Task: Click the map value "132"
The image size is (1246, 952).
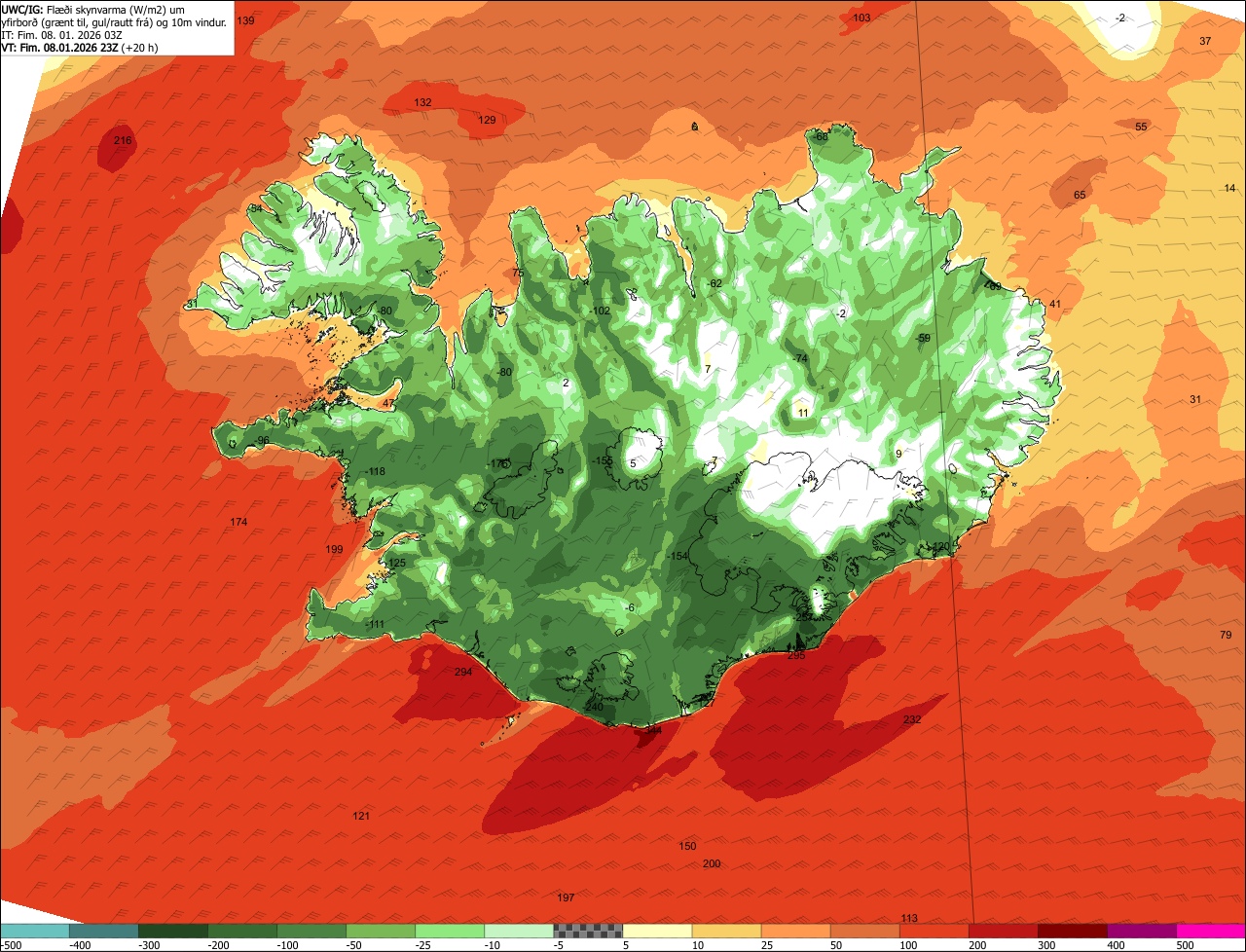Action: click(422, 102)
